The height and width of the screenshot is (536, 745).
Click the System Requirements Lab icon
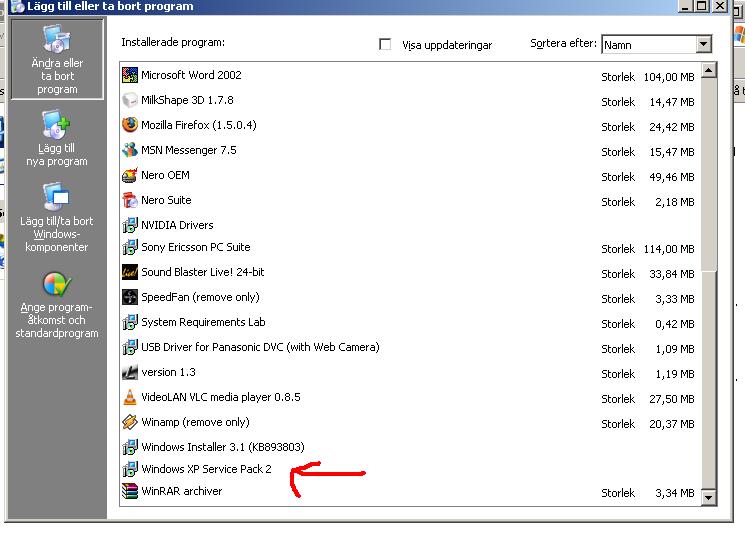(x=130, y=322)
